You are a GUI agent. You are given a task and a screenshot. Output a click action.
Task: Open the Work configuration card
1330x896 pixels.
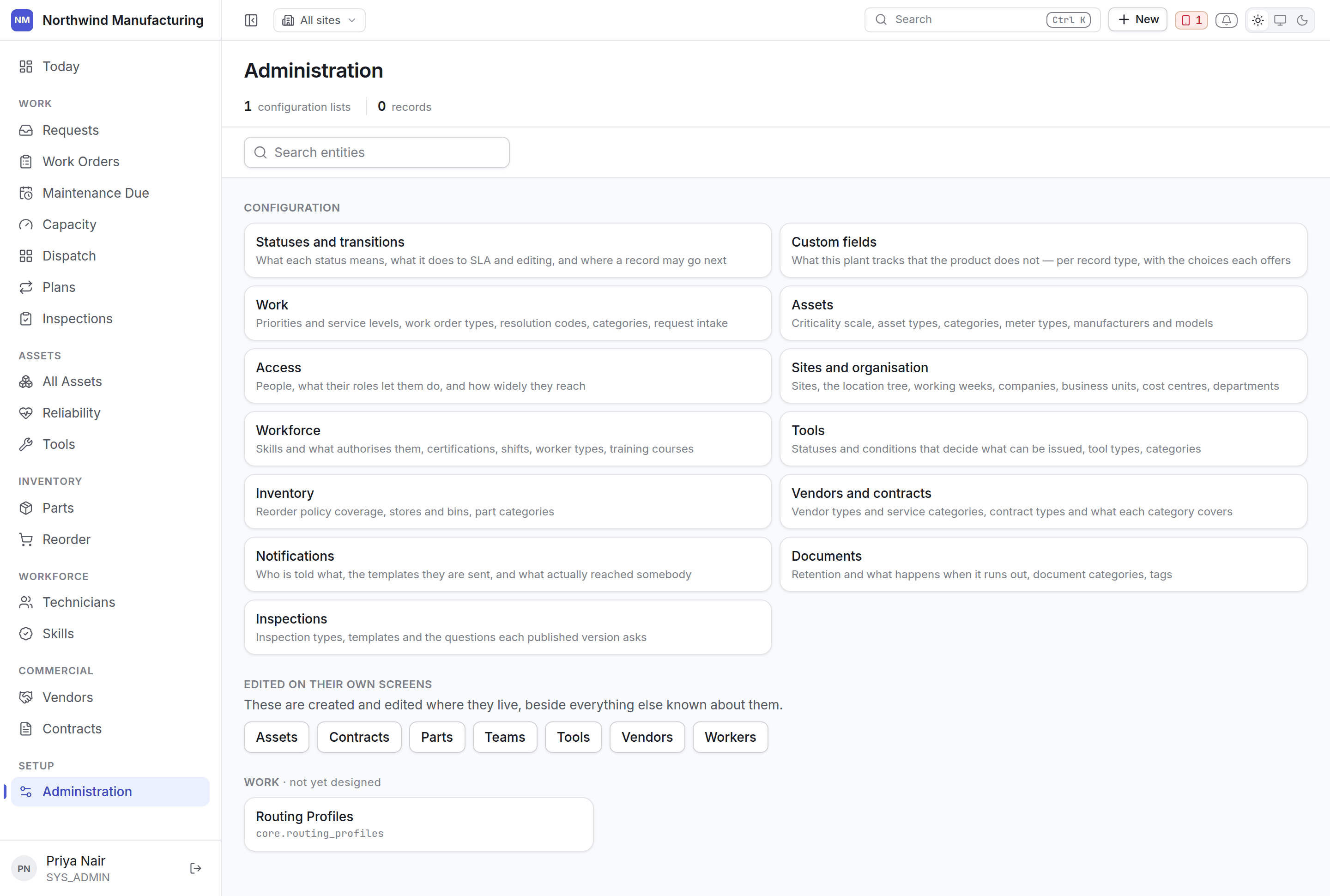(x=508, y=313)
